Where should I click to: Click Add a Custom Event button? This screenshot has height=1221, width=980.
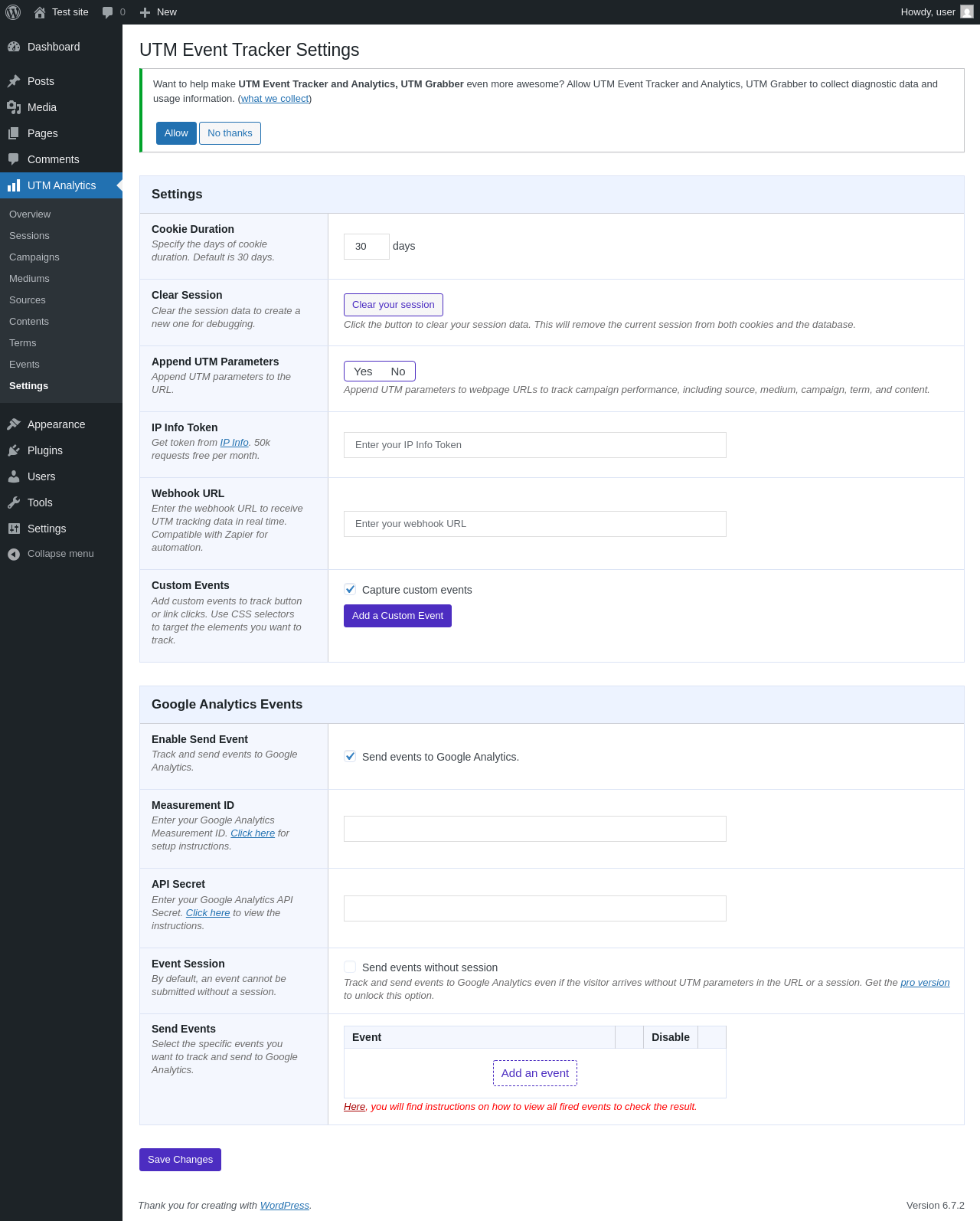[397, 616]
